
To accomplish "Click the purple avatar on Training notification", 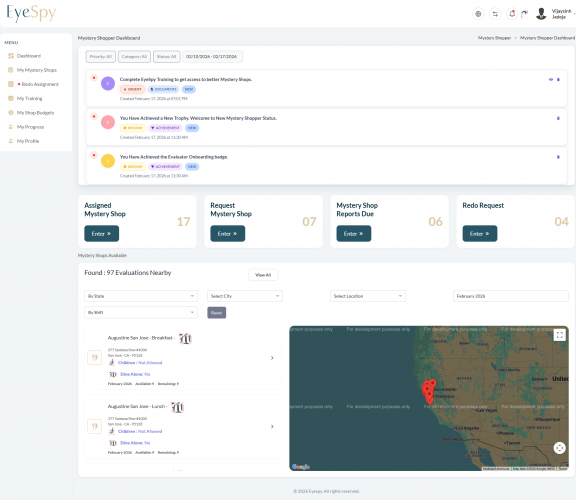I will 108,83.
